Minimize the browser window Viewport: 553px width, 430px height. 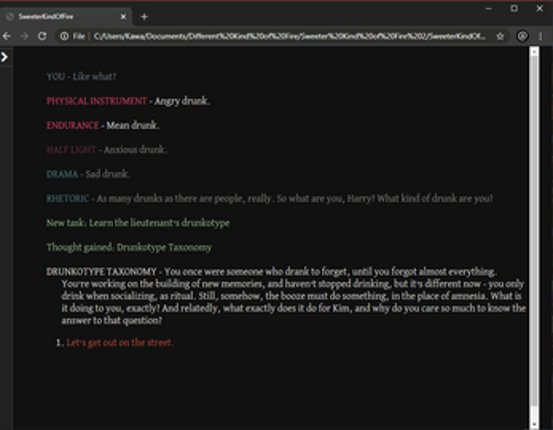pyautogui.click(x=488, y=8)
